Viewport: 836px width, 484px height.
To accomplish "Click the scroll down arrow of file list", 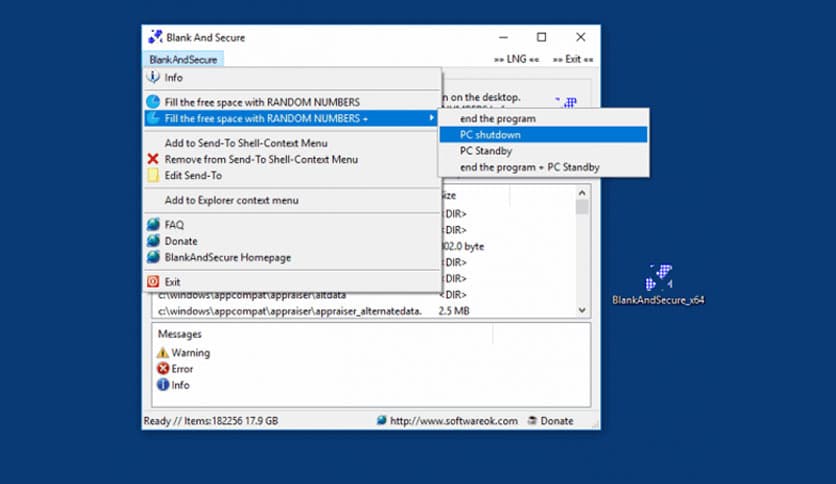I will pos(582,310).
